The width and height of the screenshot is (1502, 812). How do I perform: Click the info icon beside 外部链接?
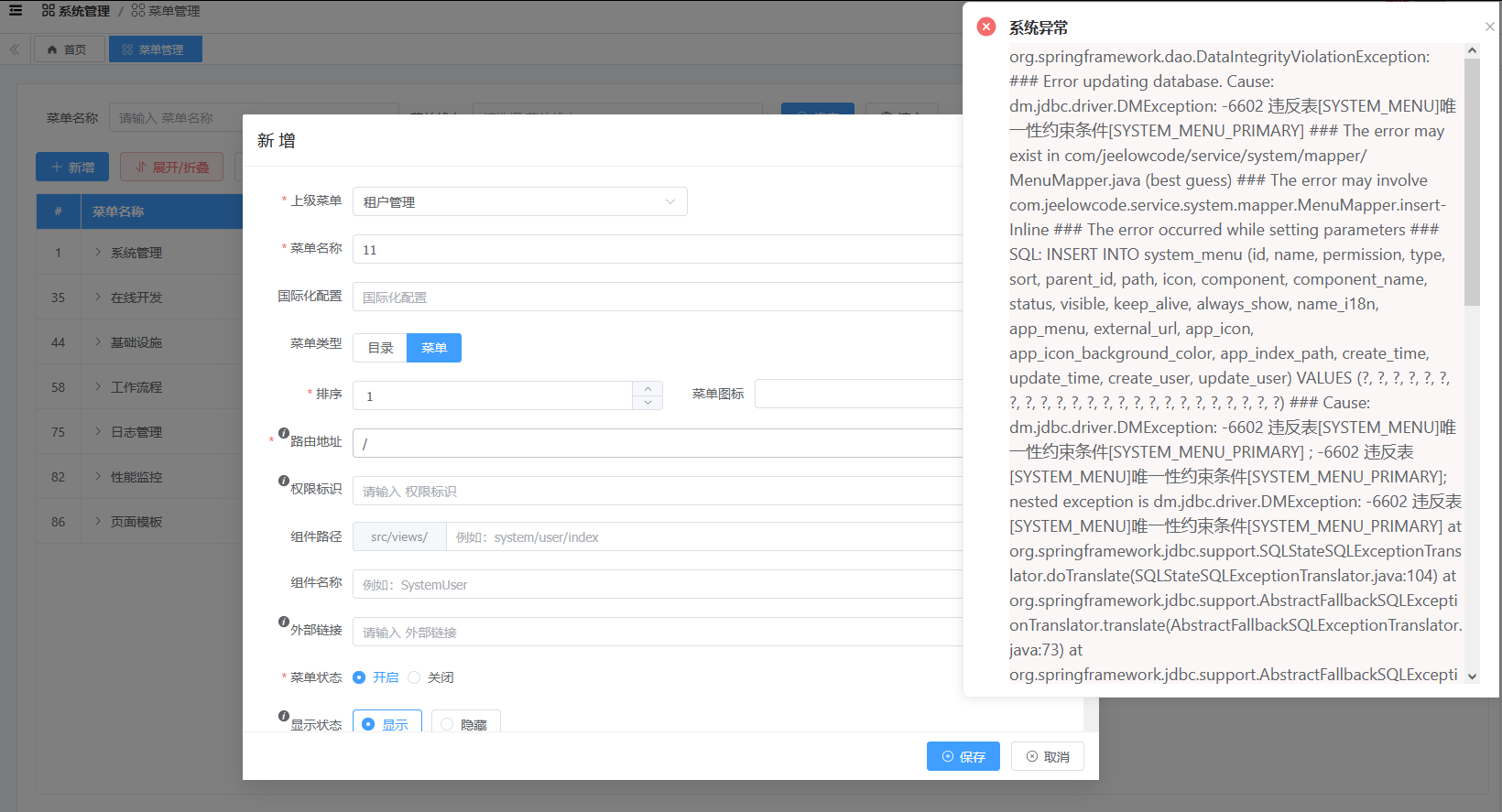point(284,622)
